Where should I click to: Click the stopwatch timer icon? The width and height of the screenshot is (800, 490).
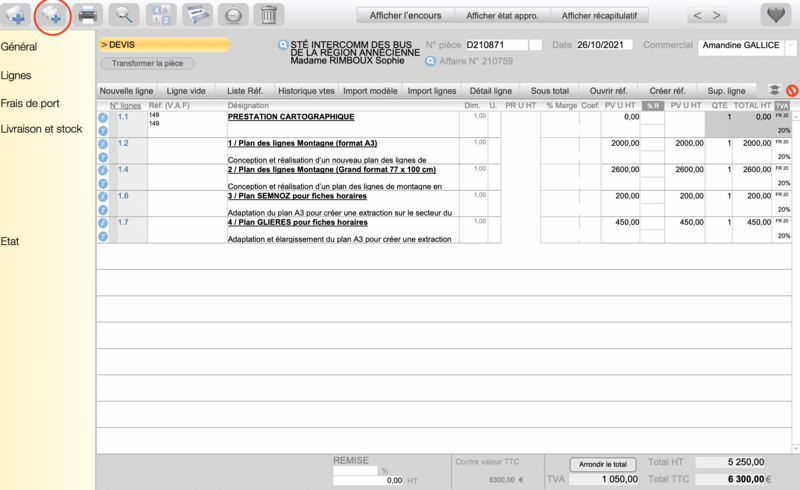(x=232, y=15)
